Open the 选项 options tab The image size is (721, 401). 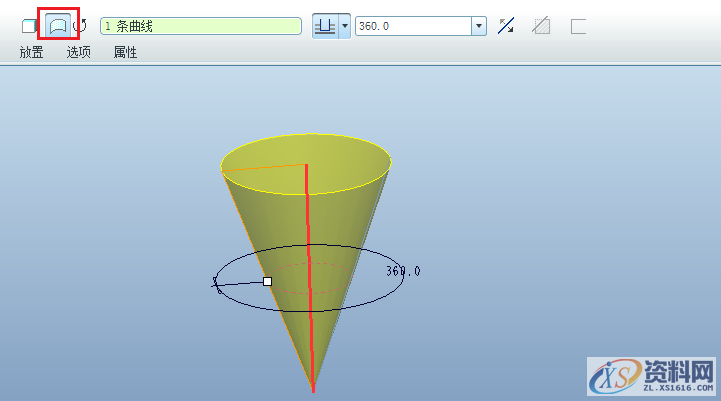pyautogui.click(x=79, y=52)
